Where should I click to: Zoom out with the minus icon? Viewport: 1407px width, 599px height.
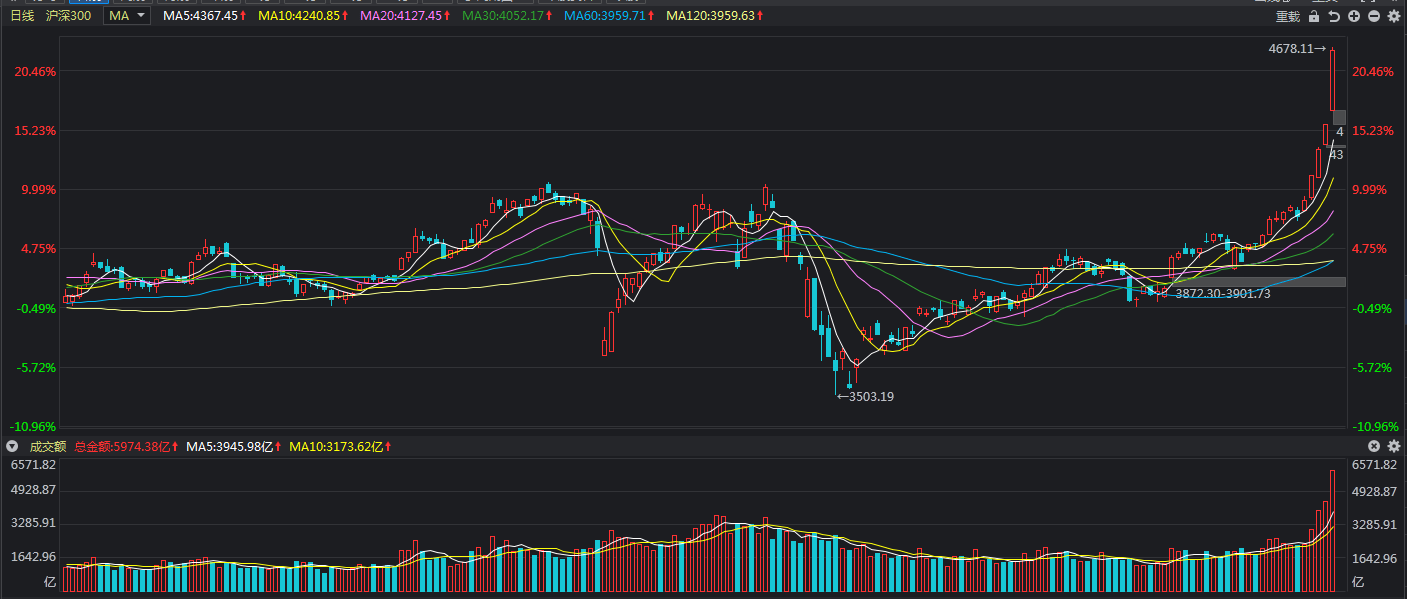click(x=1374, y=16)
